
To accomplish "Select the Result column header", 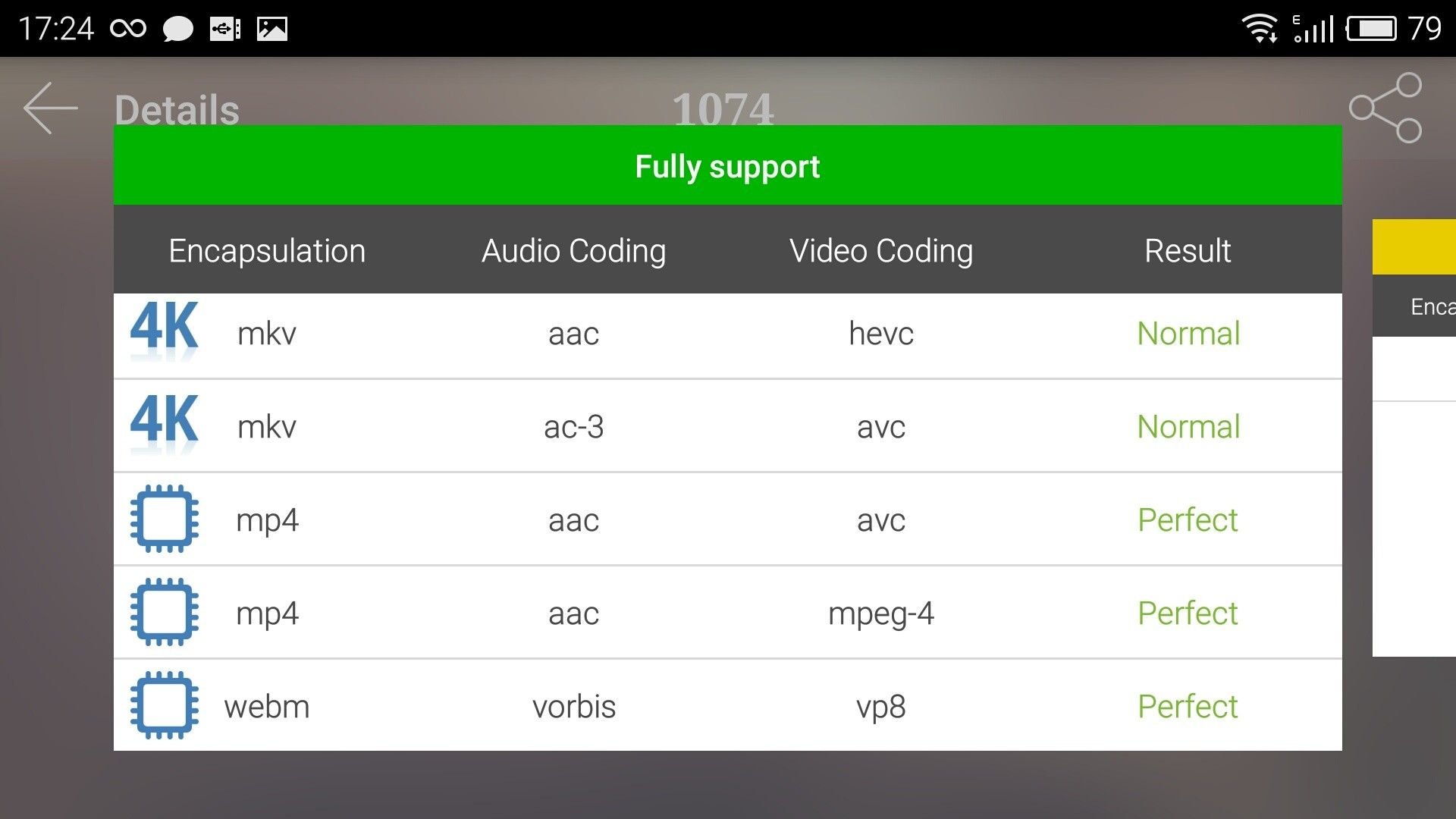I will point(1188,250).
